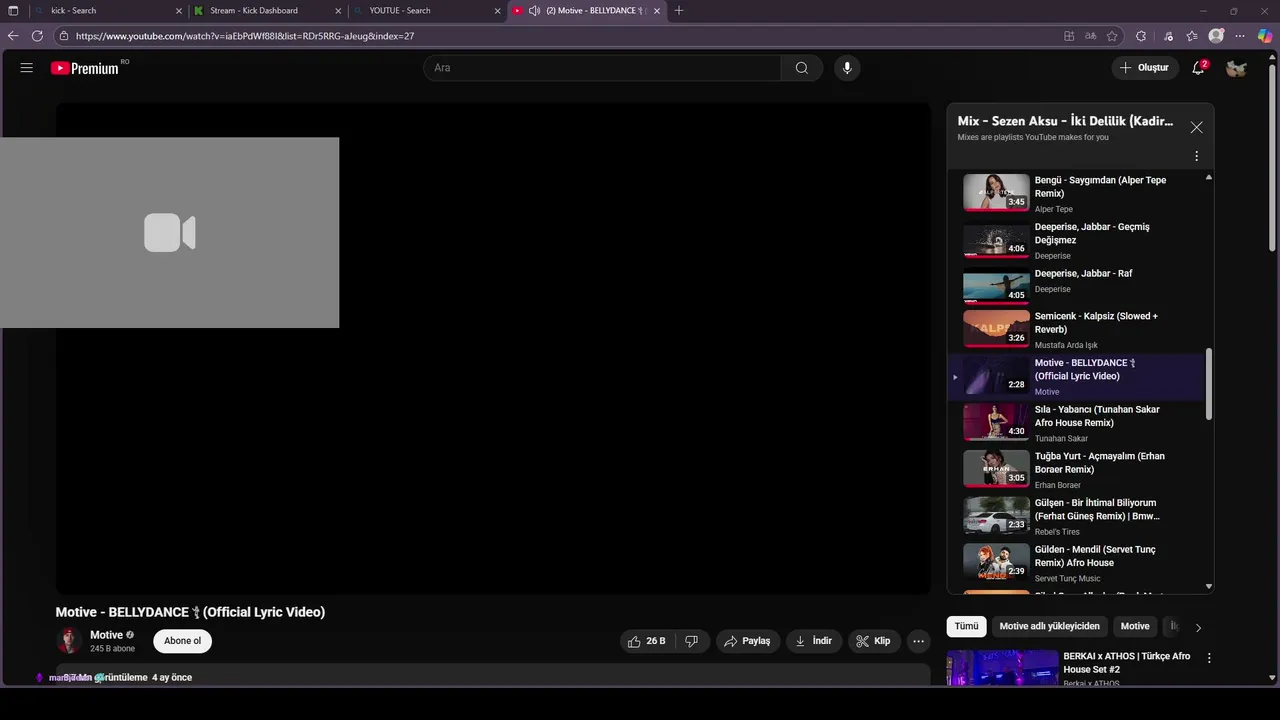Select the Tümü filter chip
1280x720 pixels.
pyautogui.click(x=966, y=626)
